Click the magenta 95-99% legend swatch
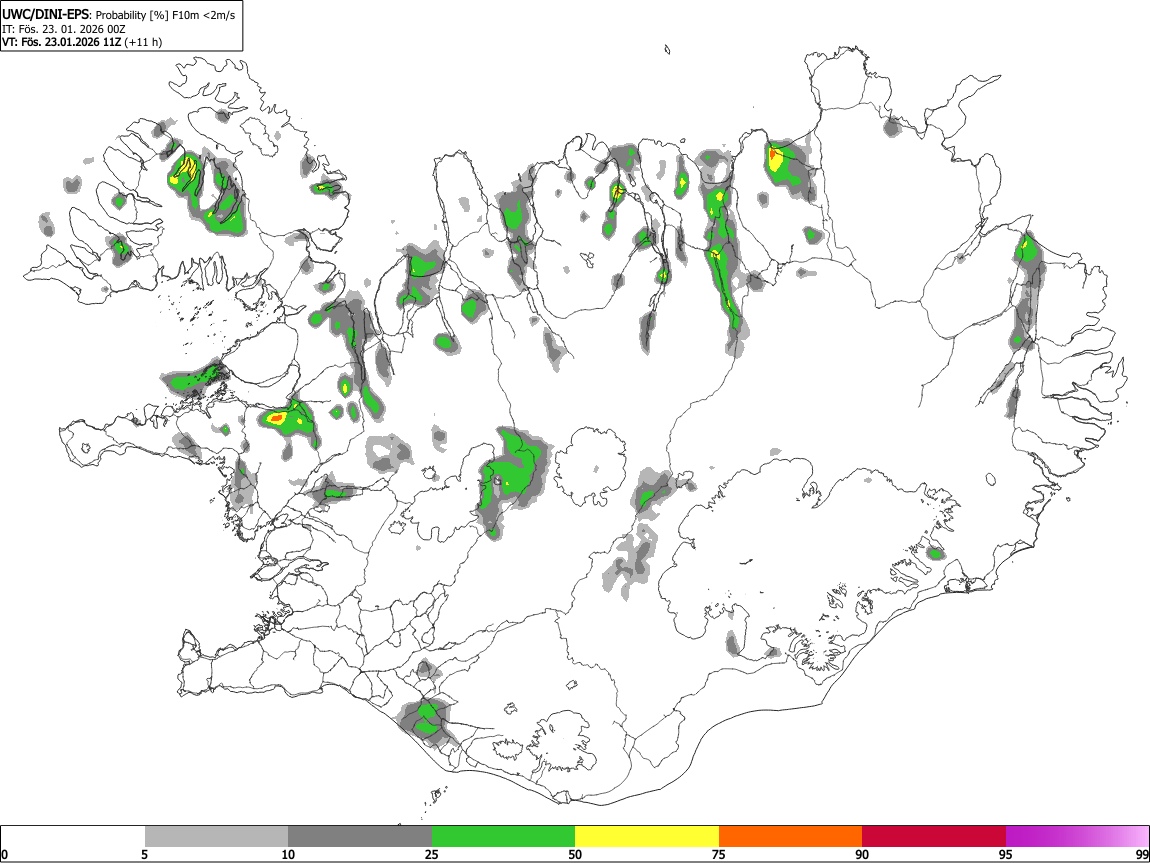Viewport: 1150px width, 863px height. (1077, 837)
